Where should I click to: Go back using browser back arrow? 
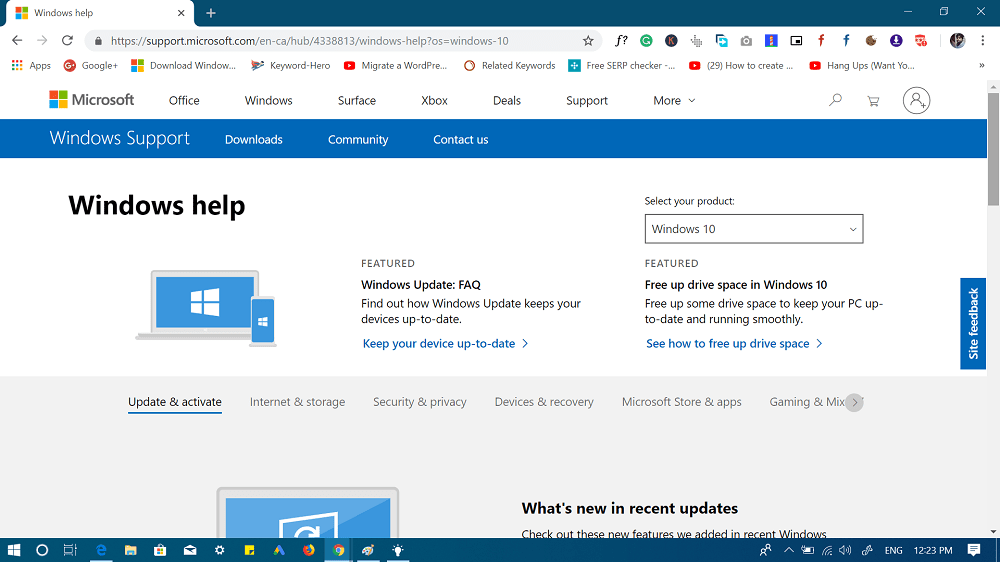click(17, 41)
